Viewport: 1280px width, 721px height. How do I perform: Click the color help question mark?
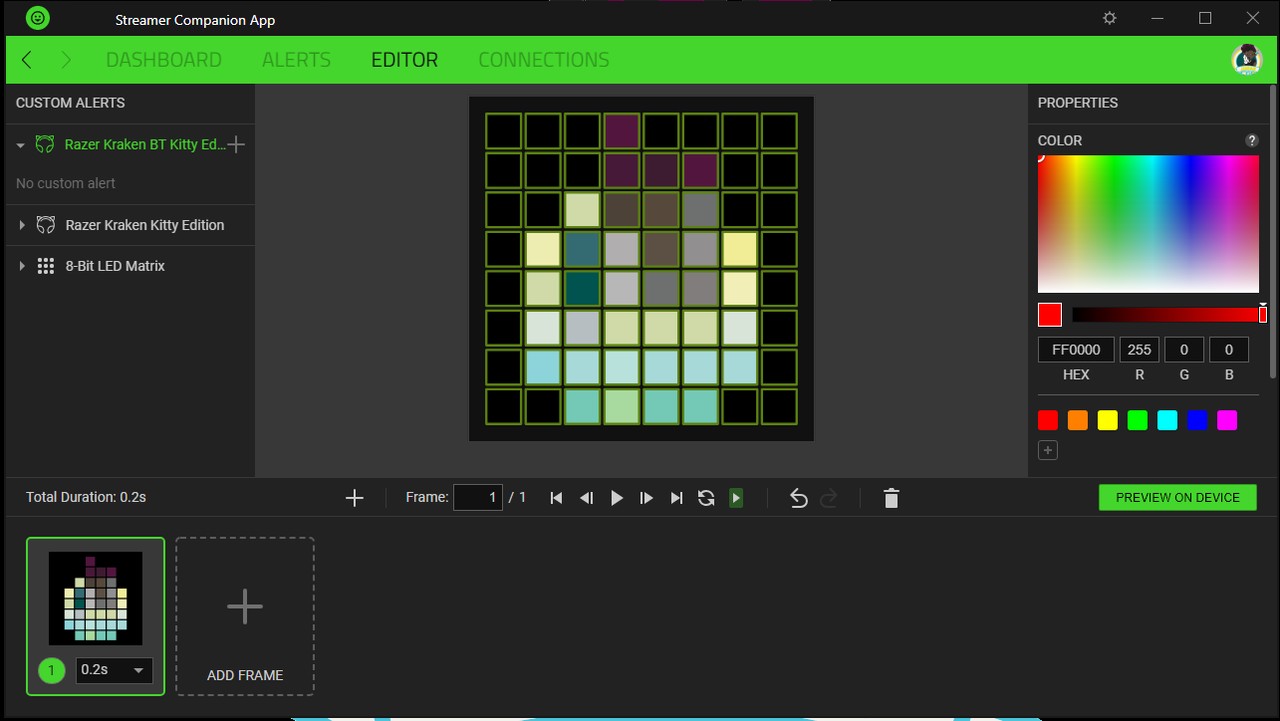(1252, 141)
